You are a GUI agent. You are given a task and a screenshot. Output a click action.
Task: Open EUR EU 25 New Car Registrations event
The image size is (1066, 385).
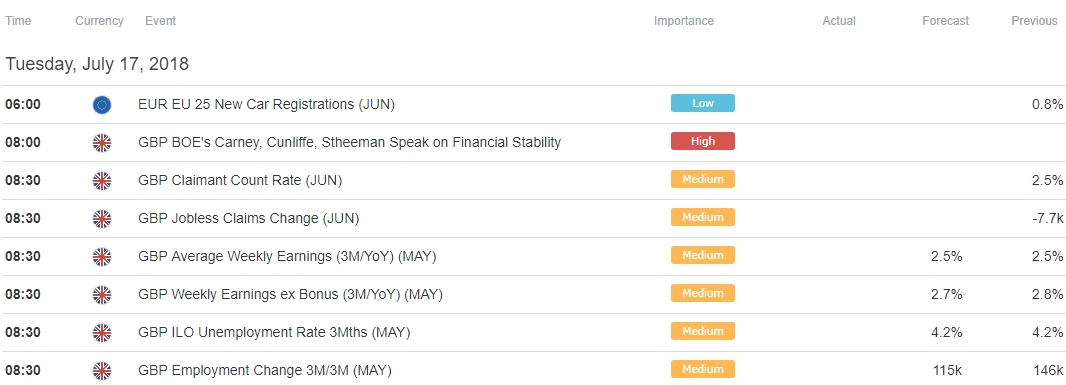pyautogui.click(x=266, y=105)
